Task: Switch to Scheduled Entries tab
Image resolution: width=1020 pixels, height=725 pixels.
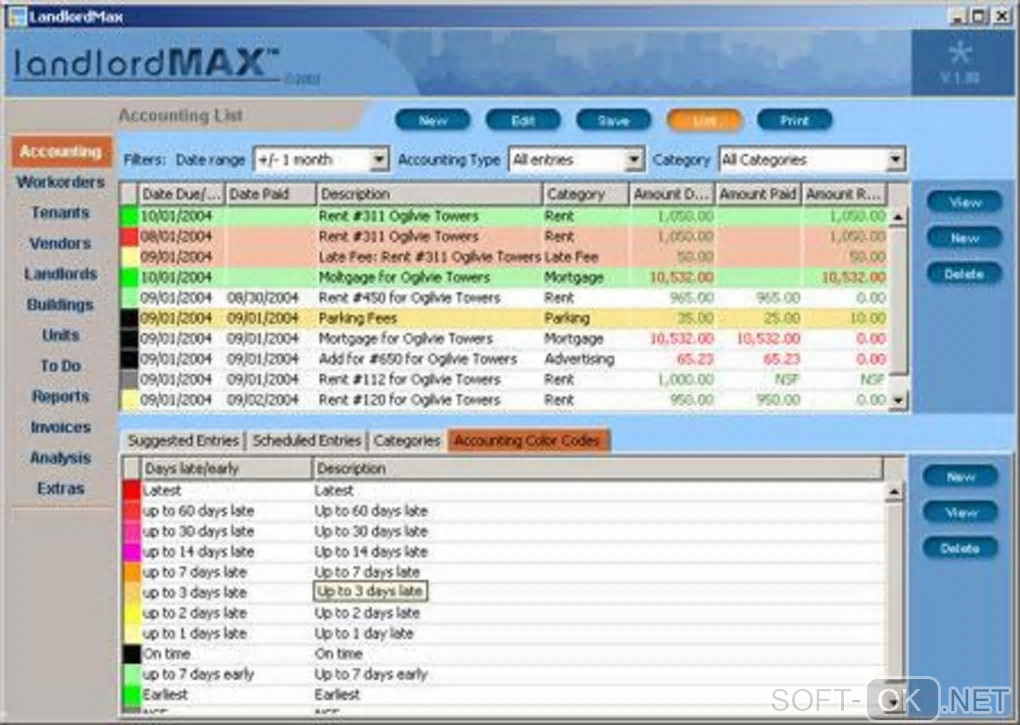Action: pos(306,441)
